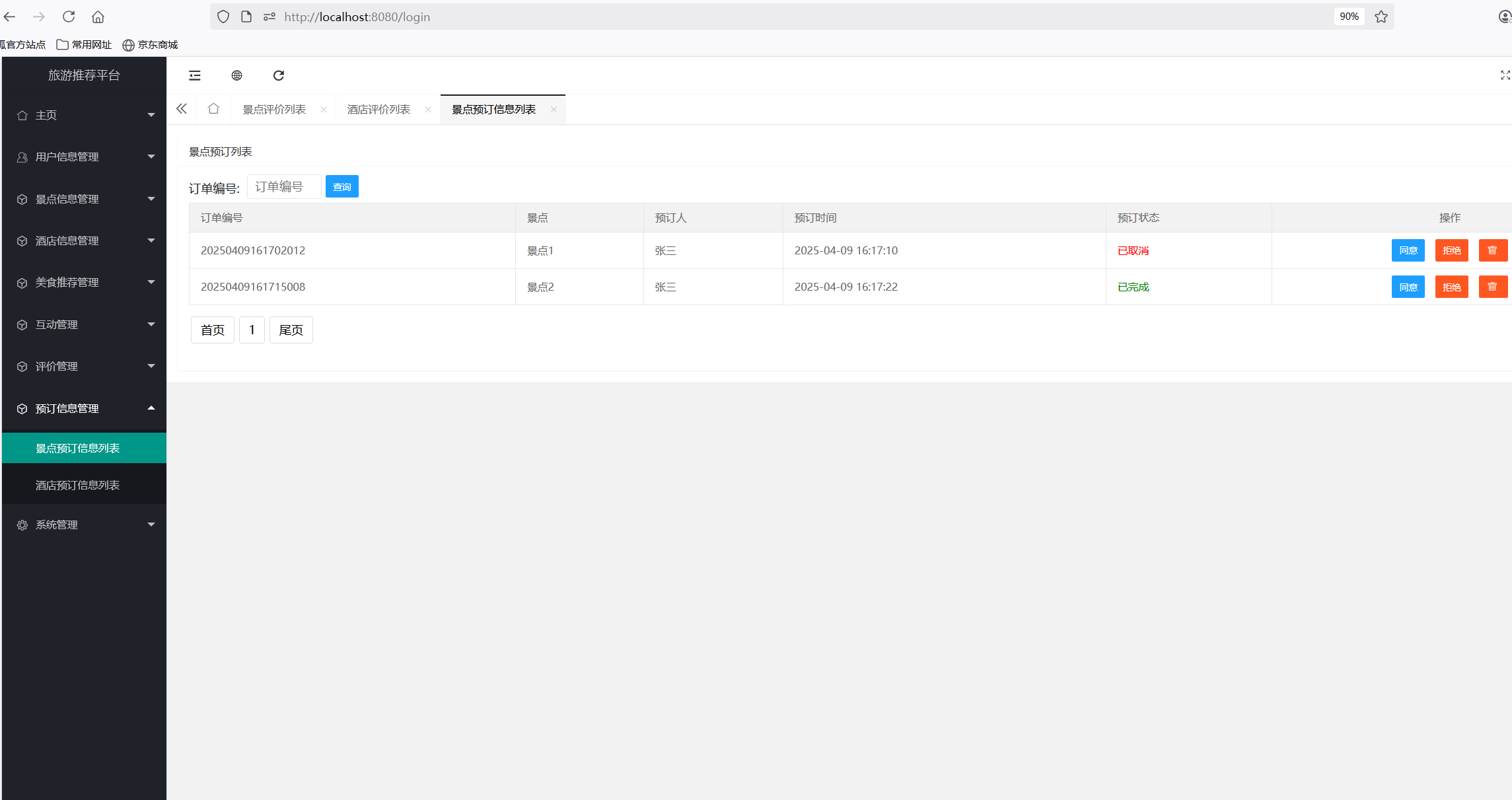Switch to the 酒店评价列表 tab

pos(378,110)
